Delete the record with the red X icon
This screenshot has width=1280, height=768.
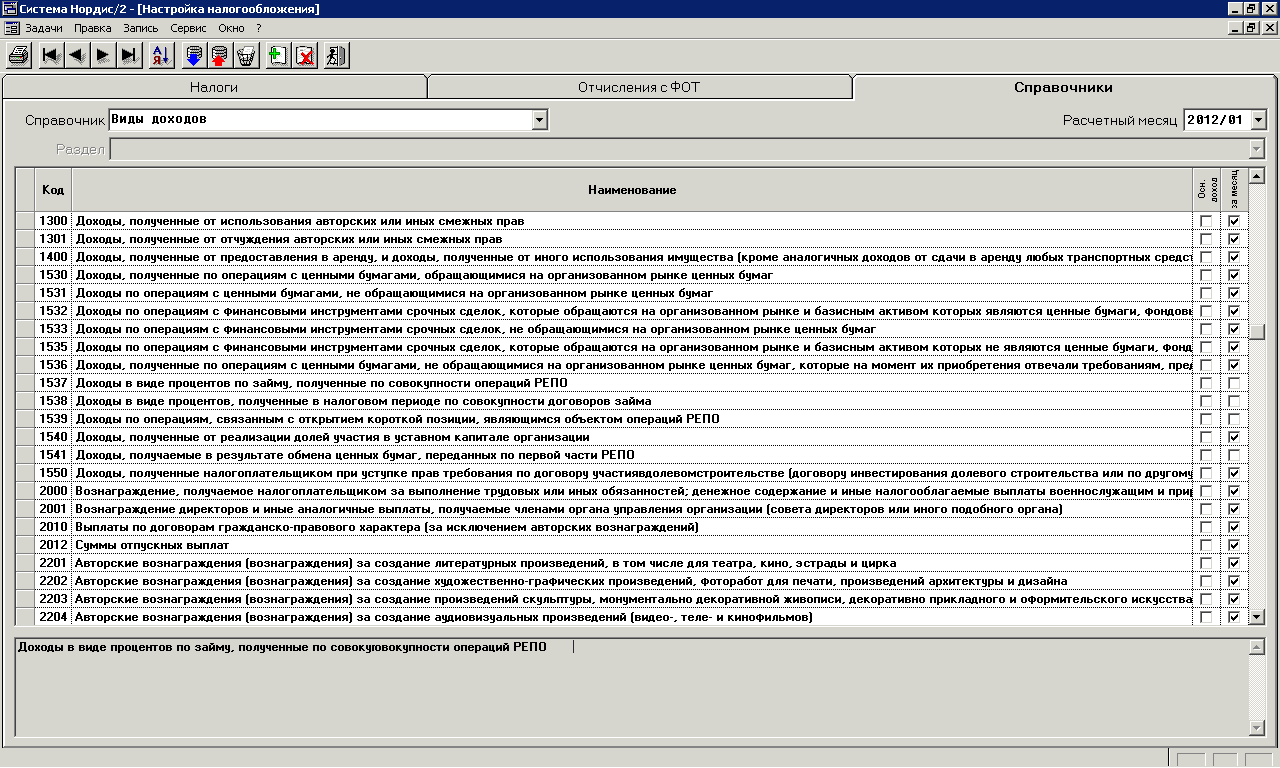[x=305, y=55]
